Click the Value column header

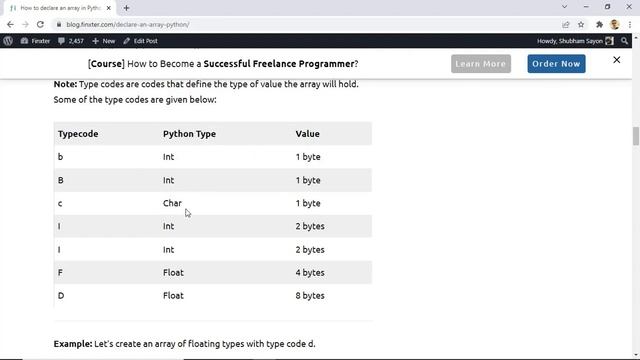tap(307, 134)
